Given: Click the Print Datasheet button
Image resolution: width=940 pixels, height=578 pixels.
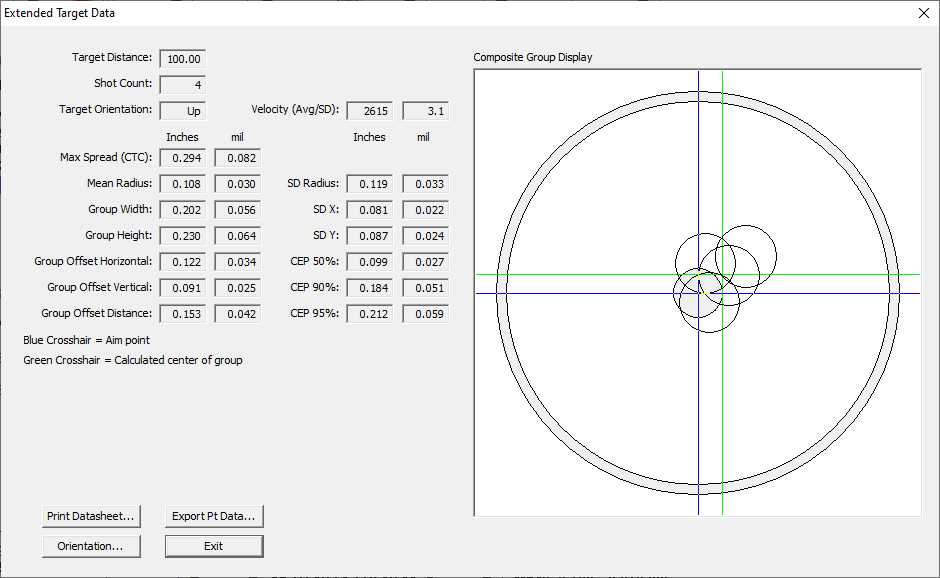Looking at the screenshot, I should pos(91,516).
